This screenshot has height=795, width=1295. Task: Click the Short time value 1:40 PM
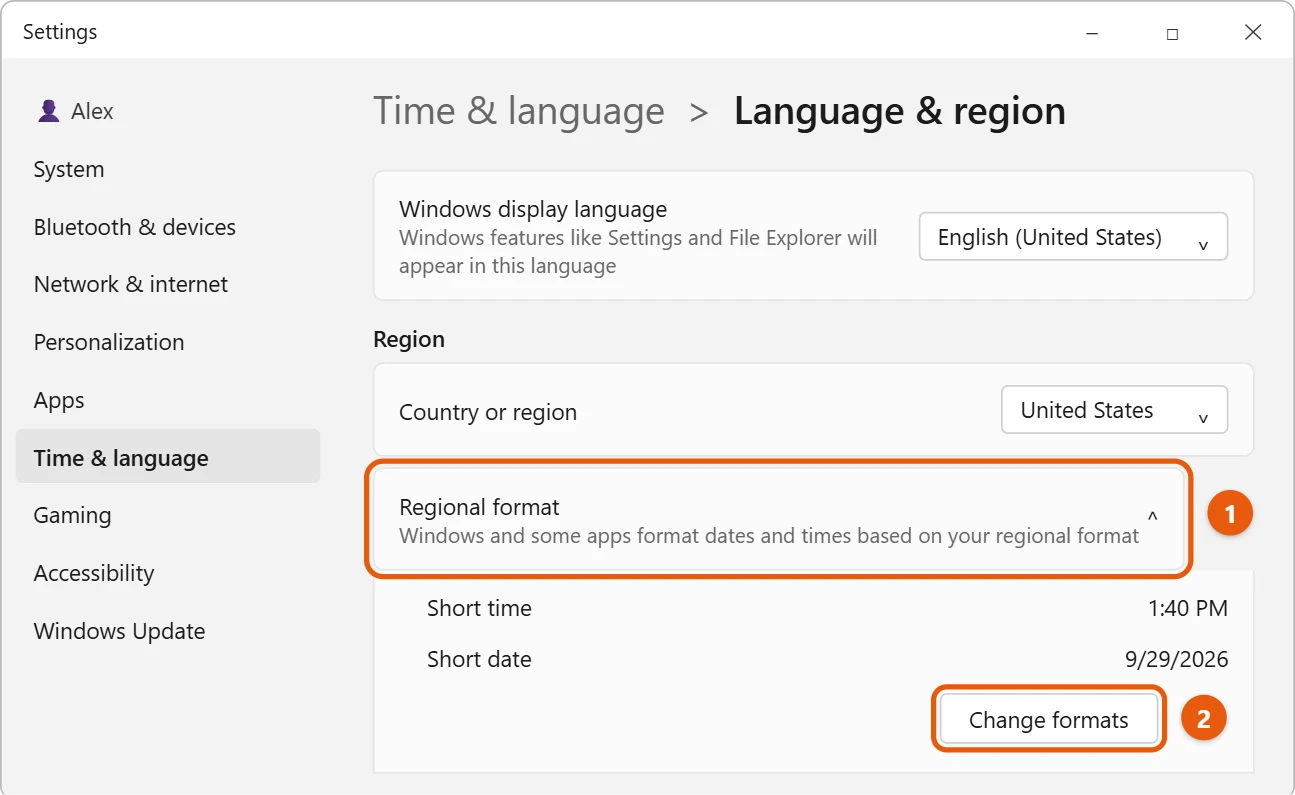click(x=1188, y=608)
